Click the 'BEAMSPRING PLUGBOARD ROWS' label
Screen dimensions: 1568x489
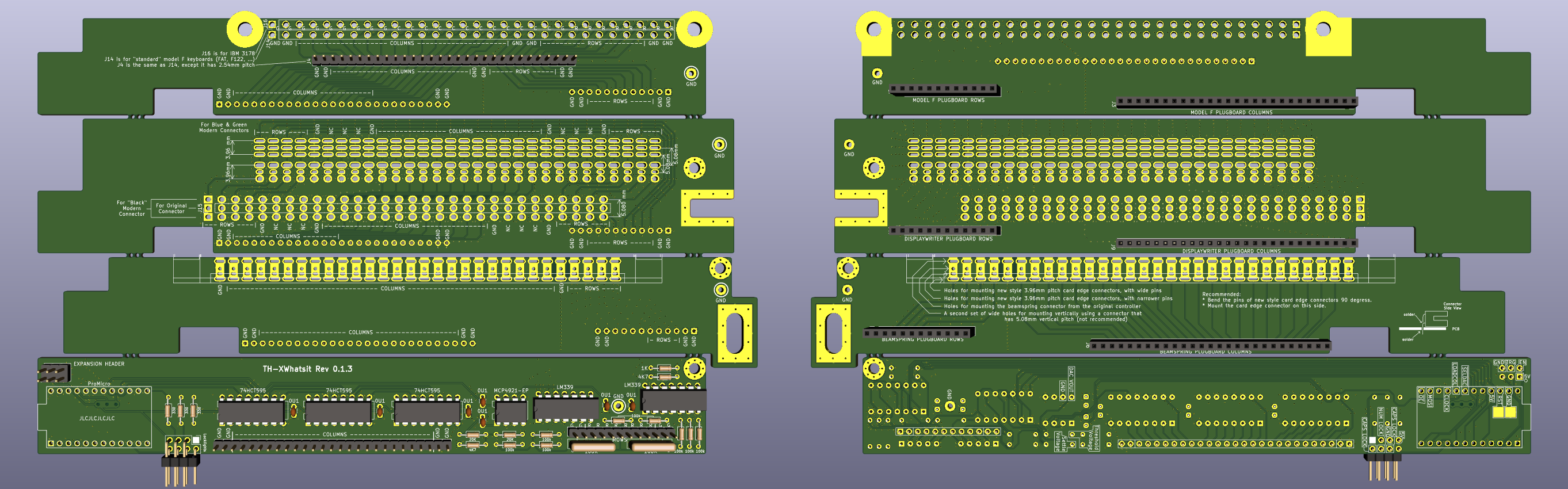(x=923, y=339)
